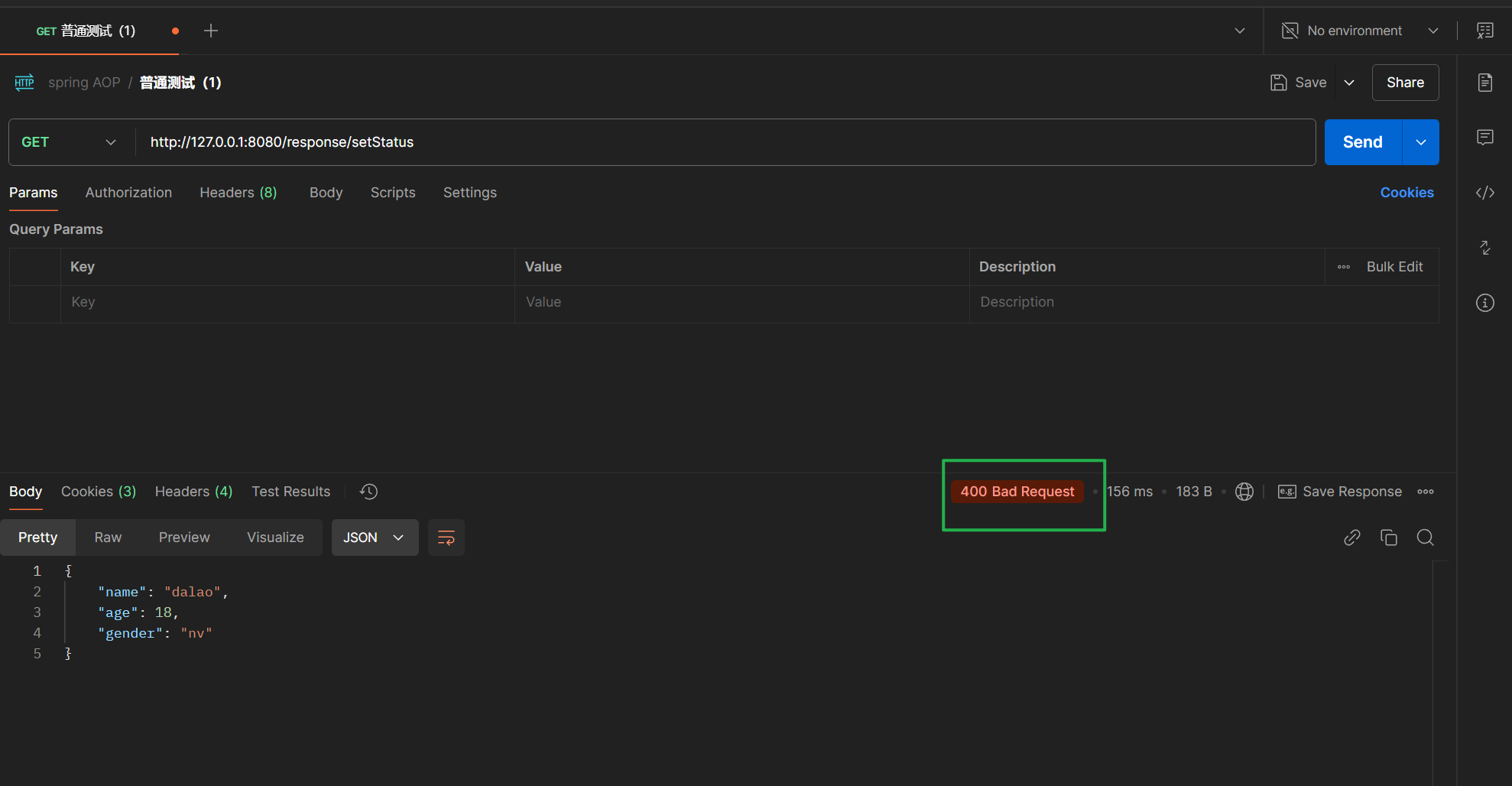Image resolution: width=1512 pixels, height=786 pixels.
Task: Open response Cookies (3) tab
Action: 99,492
